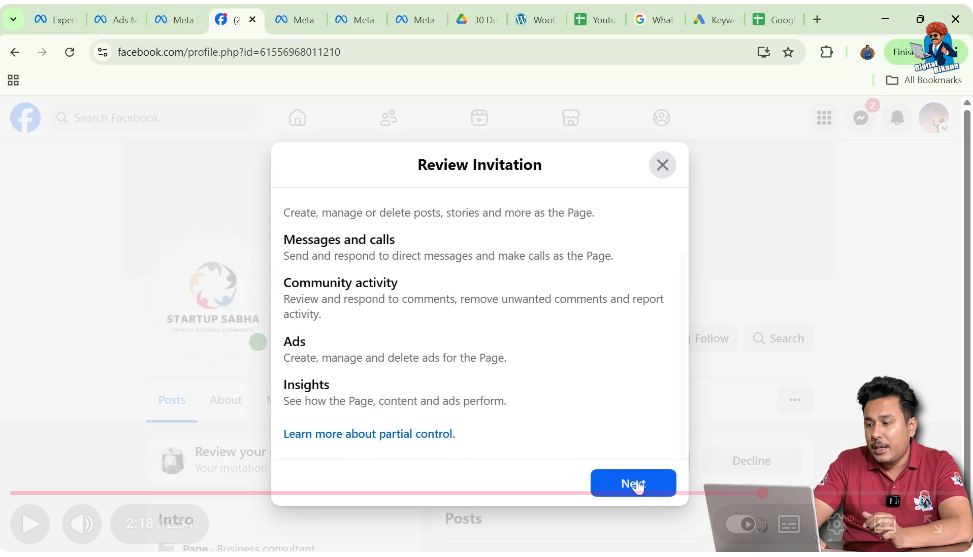
Task: Open the Chrome profile avatar
Action: [x=867, y=52]
